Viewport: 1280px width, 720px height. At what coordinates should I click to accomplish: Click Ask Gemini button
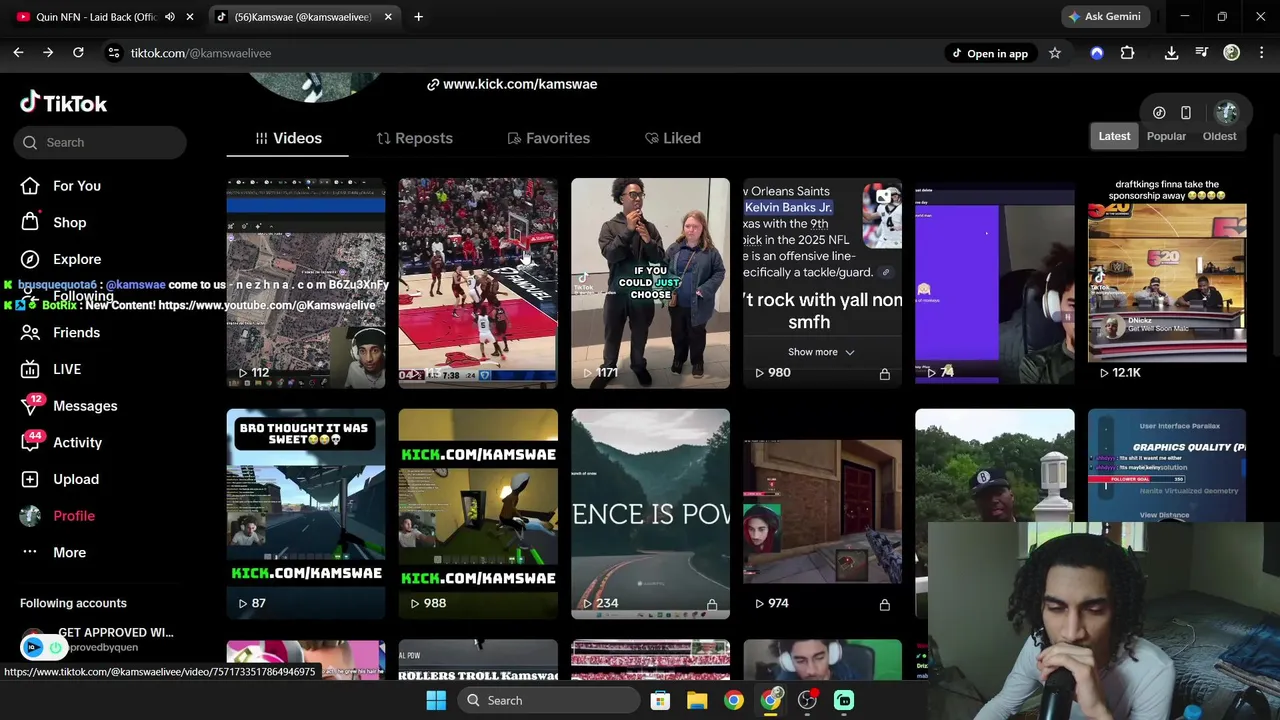[1104, 17]
